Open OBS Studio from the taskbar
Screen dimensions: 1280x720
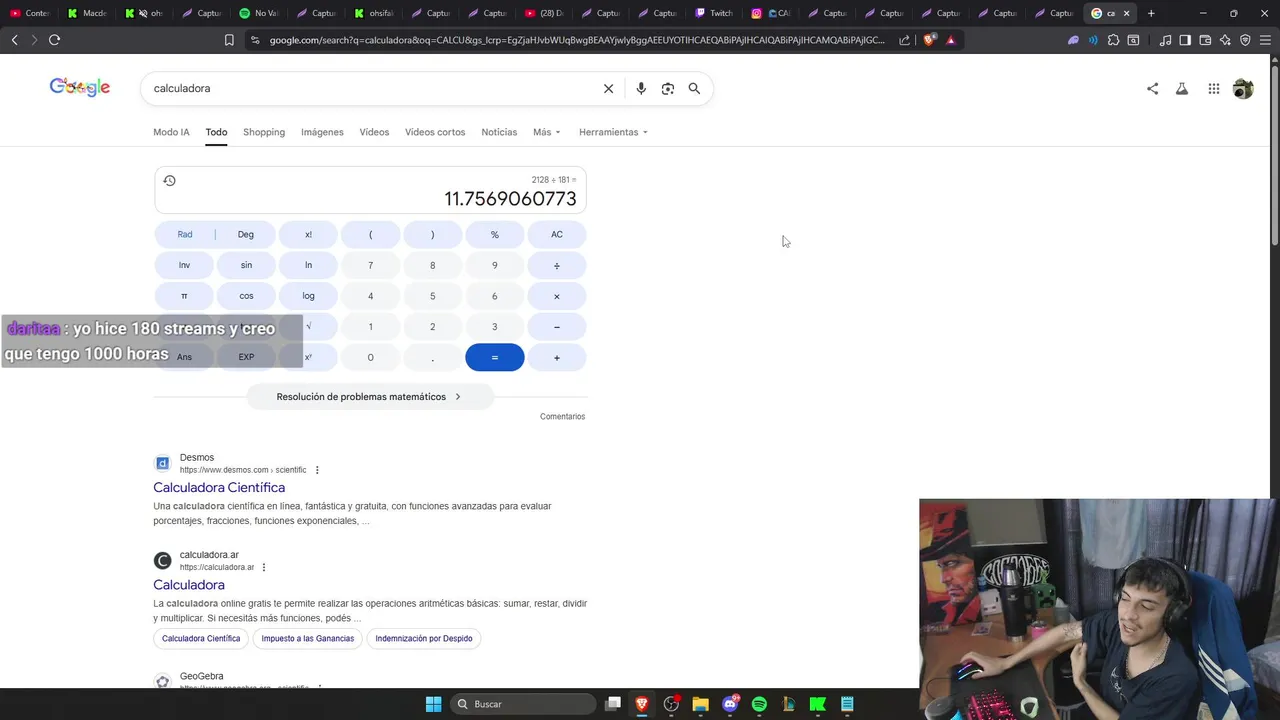[671, 704]
